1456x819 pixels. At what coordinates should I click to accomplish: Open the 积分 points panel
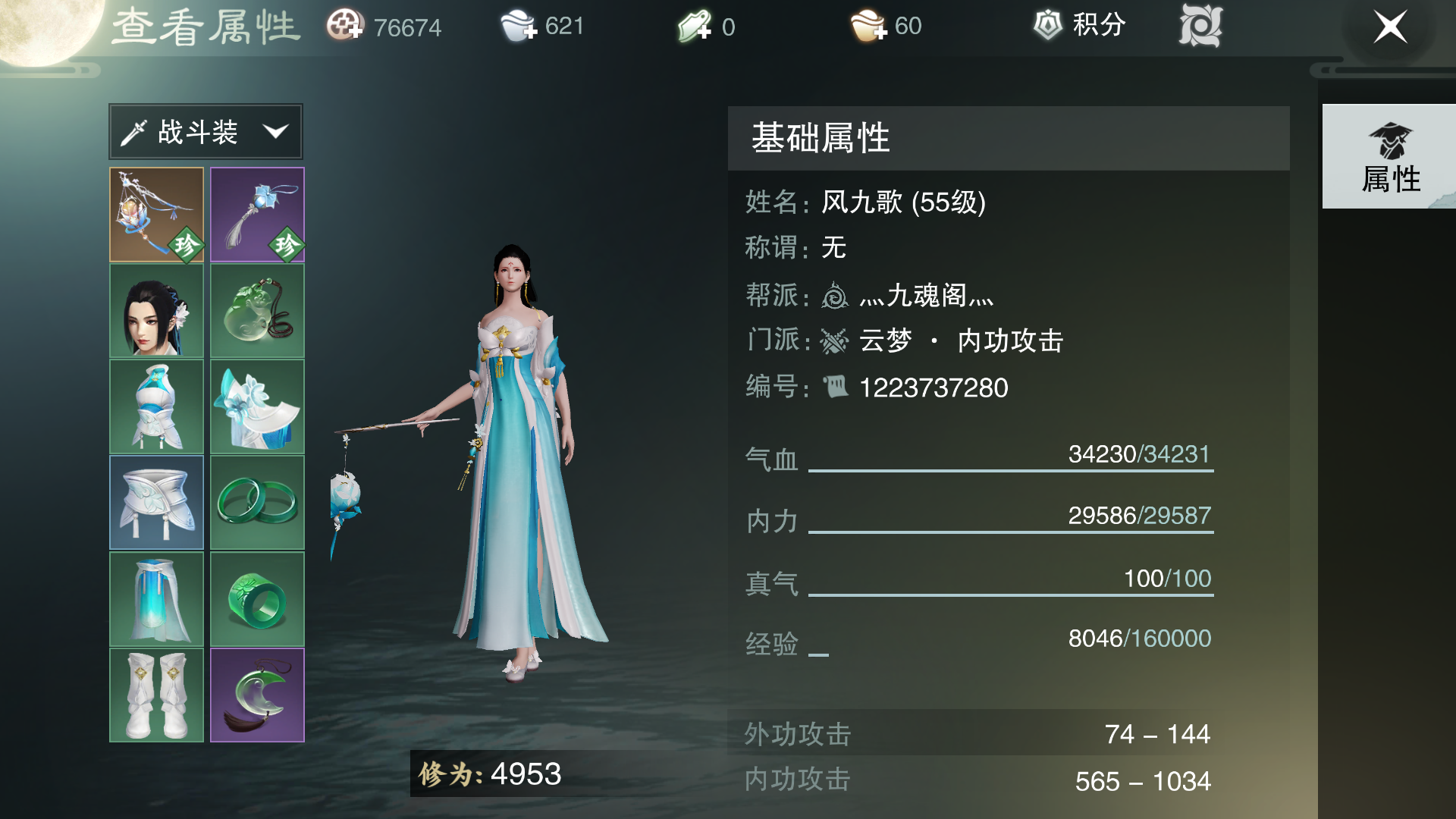(x=1080, y=25)
